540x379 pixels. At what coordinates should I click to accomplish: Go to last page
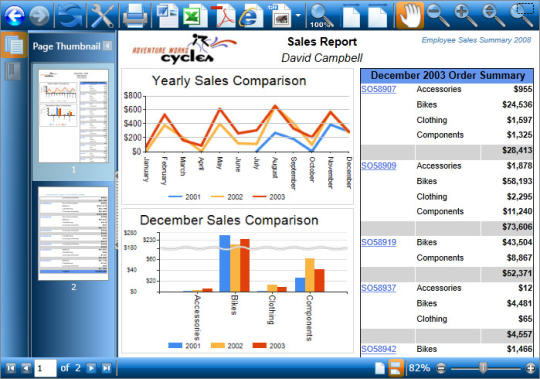point(106,368)
